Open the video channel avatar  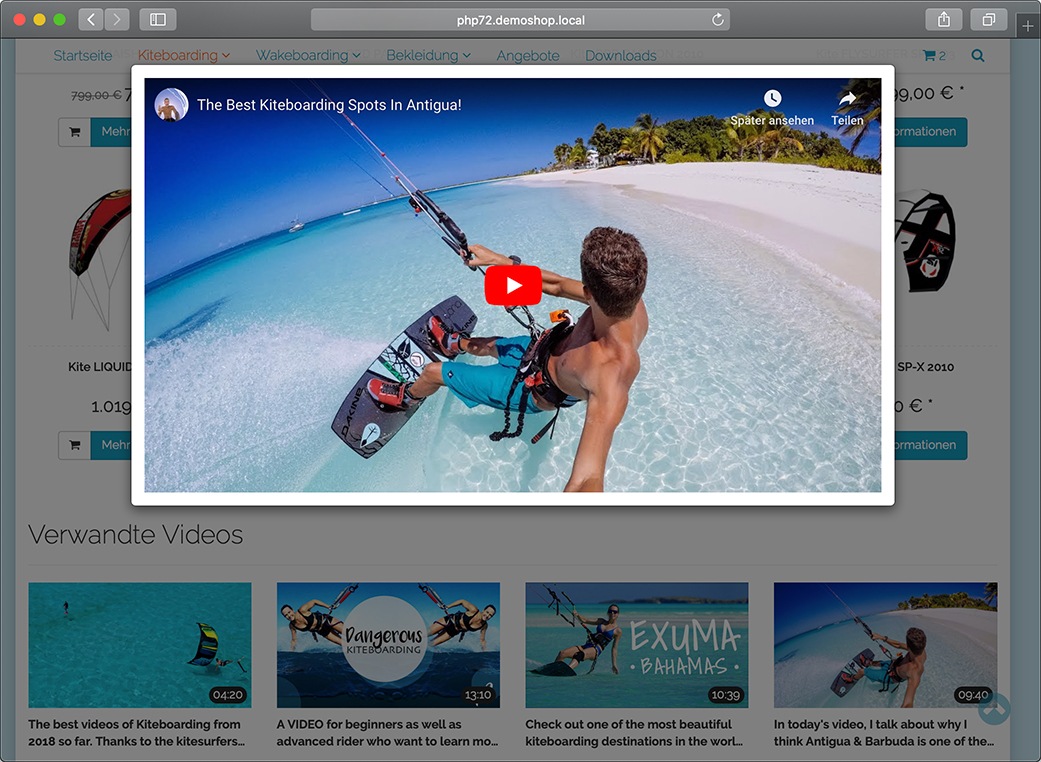coord(171,105)
